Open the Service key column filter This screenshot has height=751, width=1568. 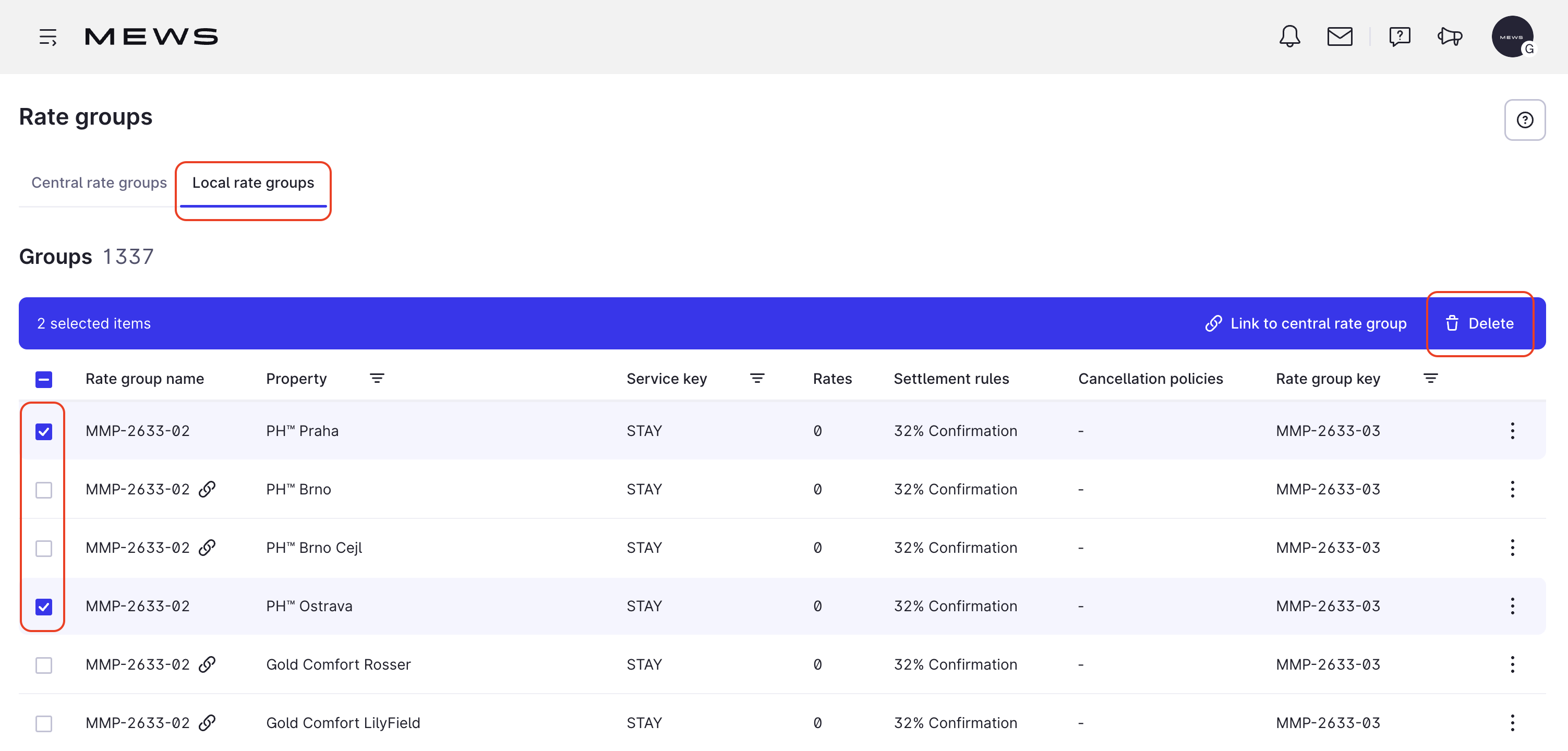757,379
